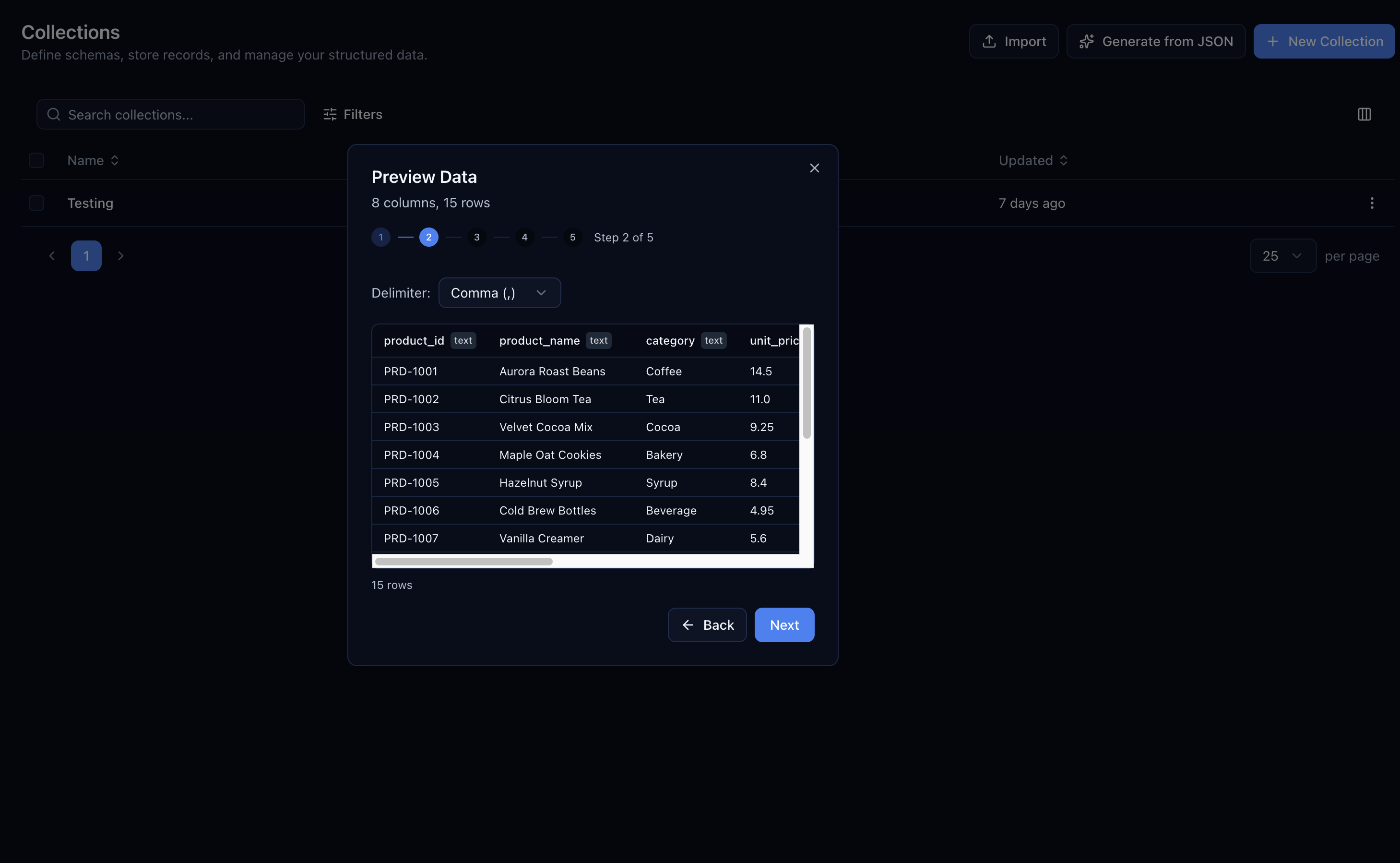Click the Filters sliders icon
This screenshot has width=1400, height=863.
click(x=330, y=114)
